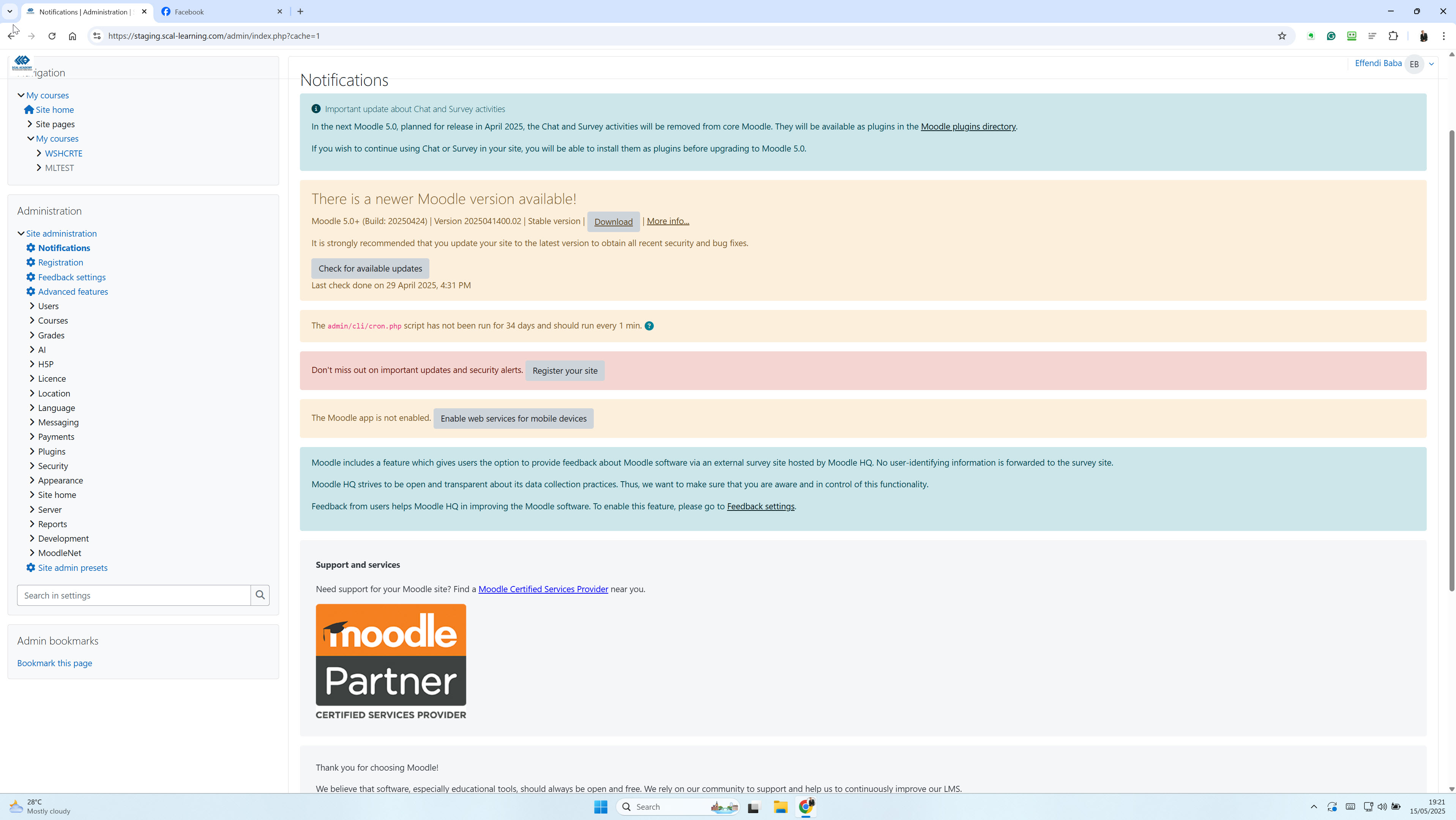The width and height of the screenshot is (1456, 820).
Task: Click the help icon beside cron message
Action: tap(649, 326)
